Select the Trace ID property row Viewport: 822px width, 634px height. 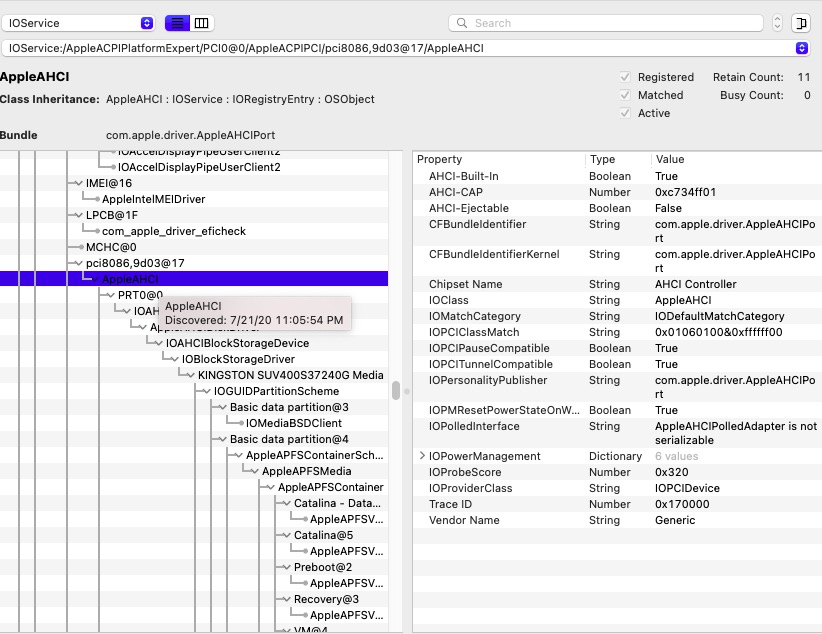(617, 504)
